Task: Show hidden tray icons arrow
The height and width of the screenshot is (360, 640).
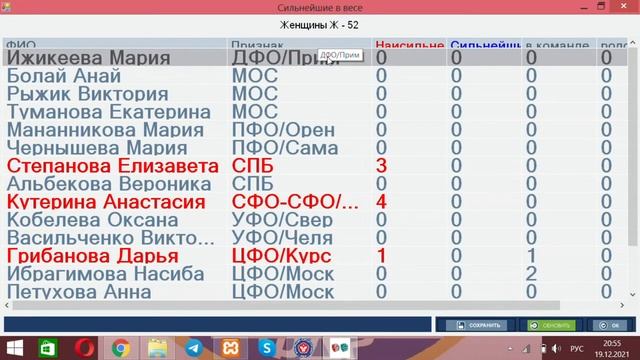Action: coord(510,349)
